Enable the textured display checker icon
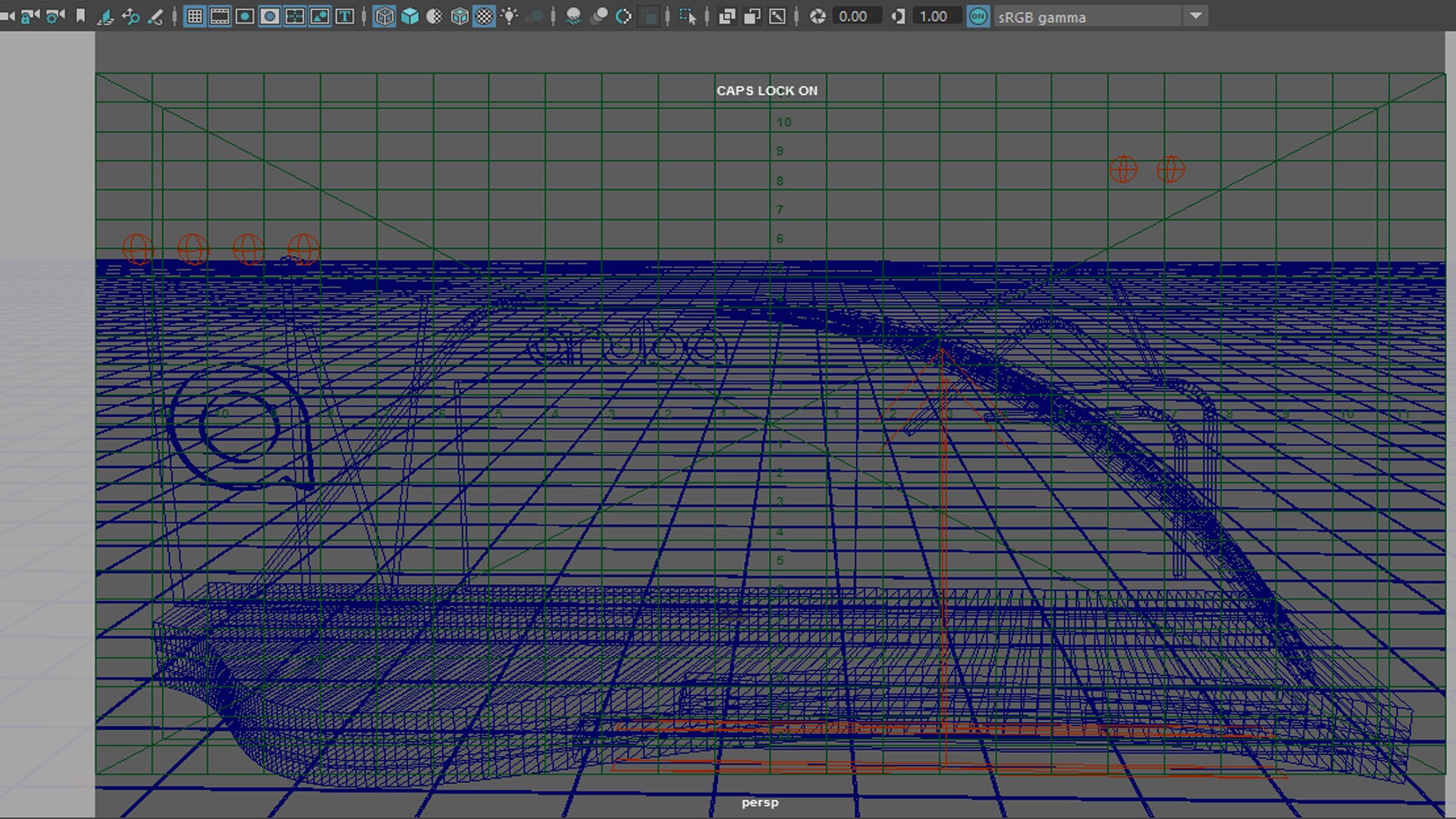This screenshot has height=819, width=1456. 484,16
